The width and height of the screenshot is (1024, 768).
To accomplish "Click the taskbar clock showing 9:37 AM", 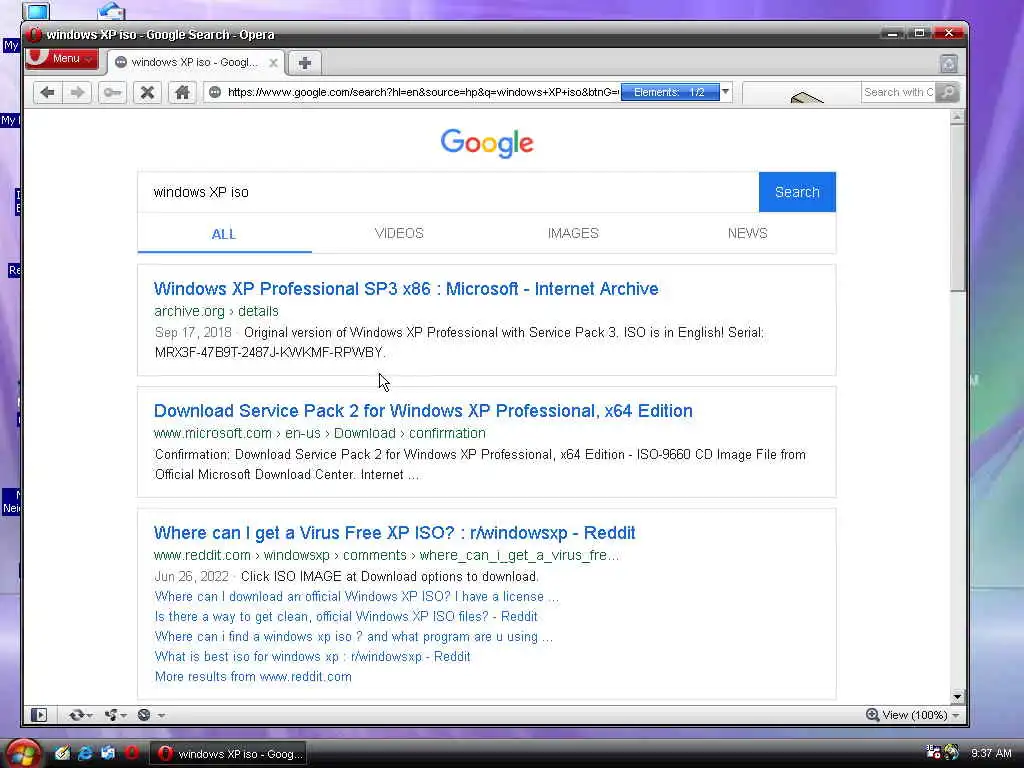I will point(991,753).
